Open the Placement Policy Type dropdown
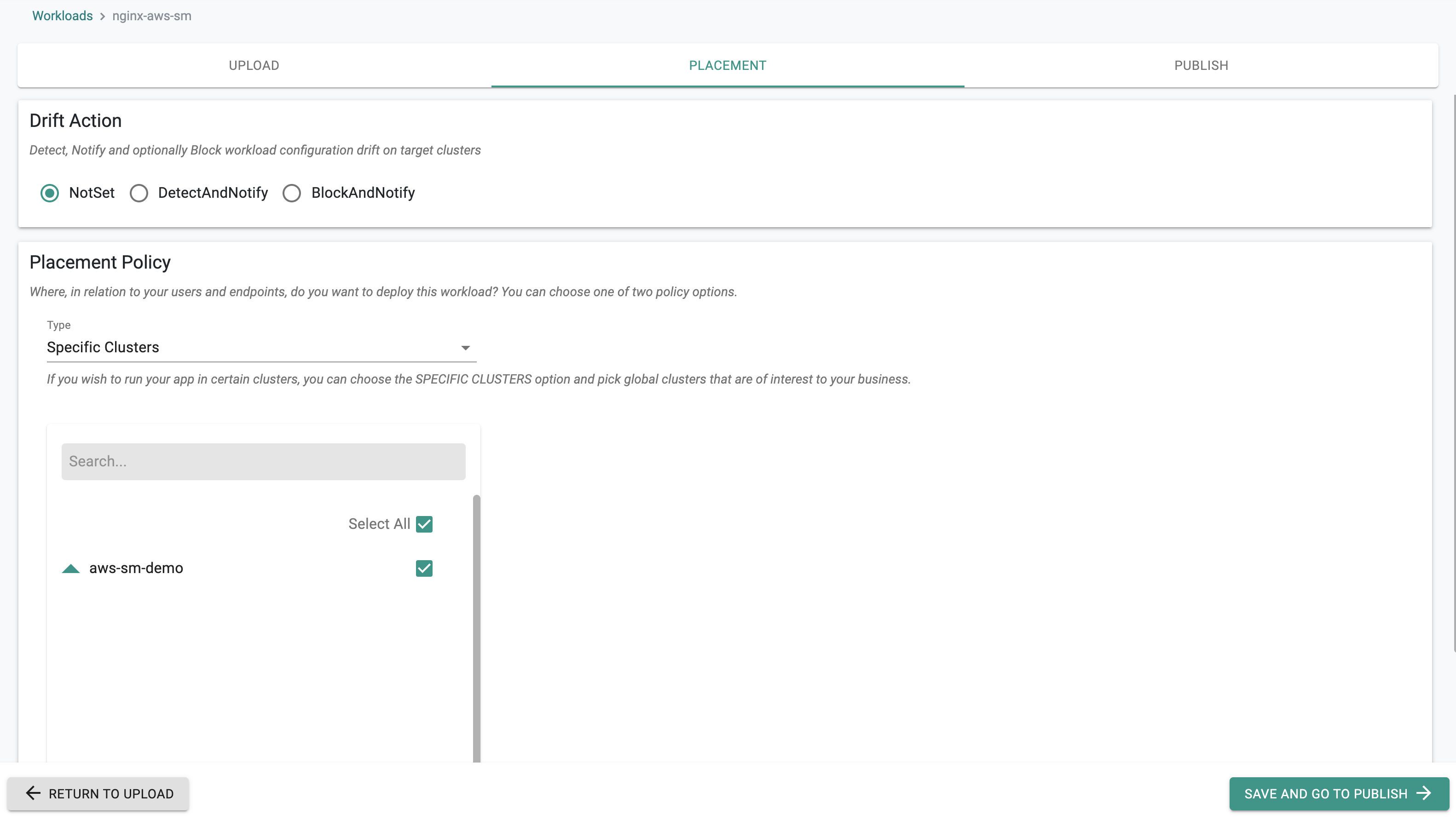Viewport: 1456px width, 826px height. [x=259, y=347]
